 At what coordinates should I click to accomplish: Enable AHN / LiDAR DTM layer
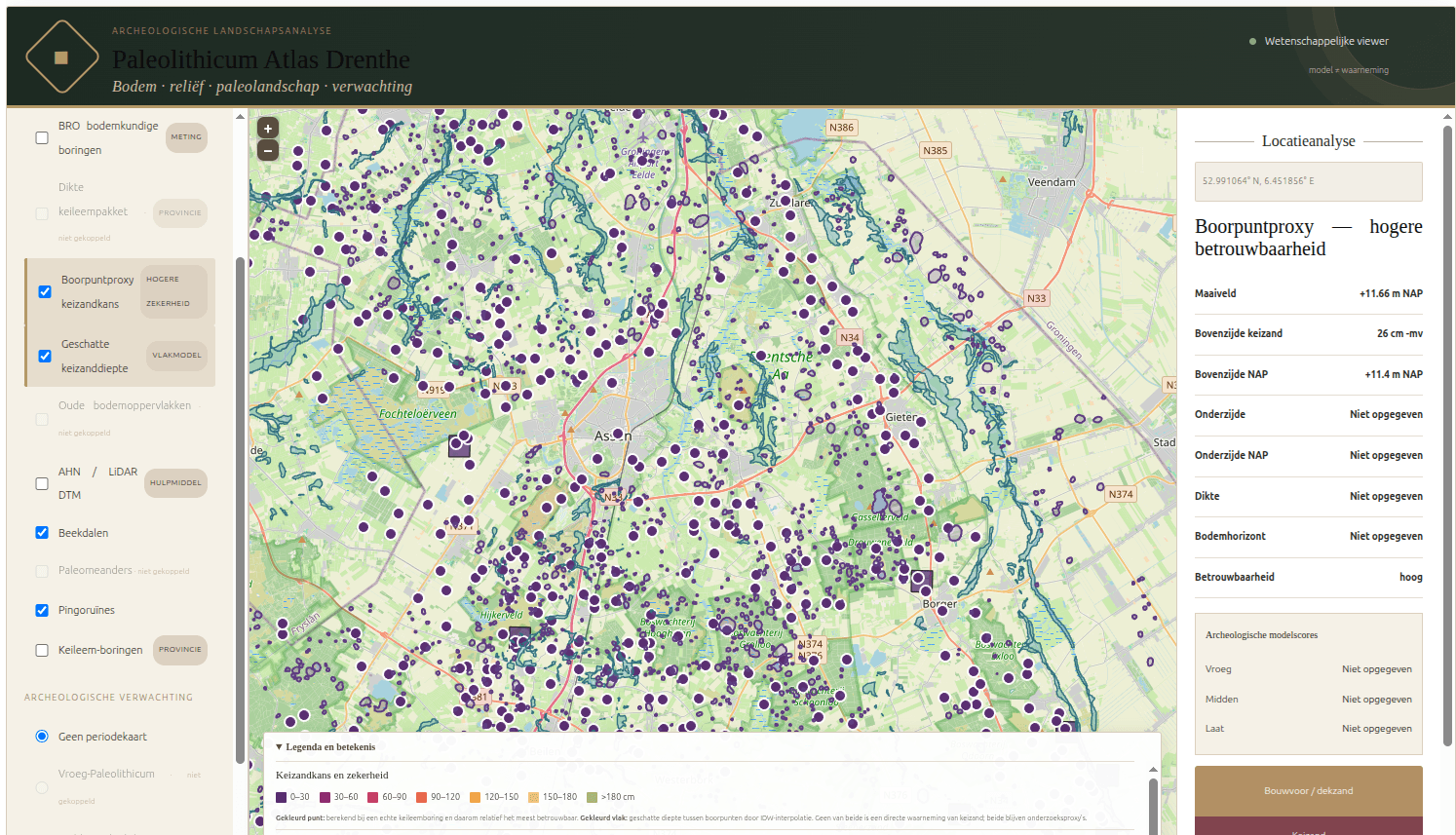point(42,483)
